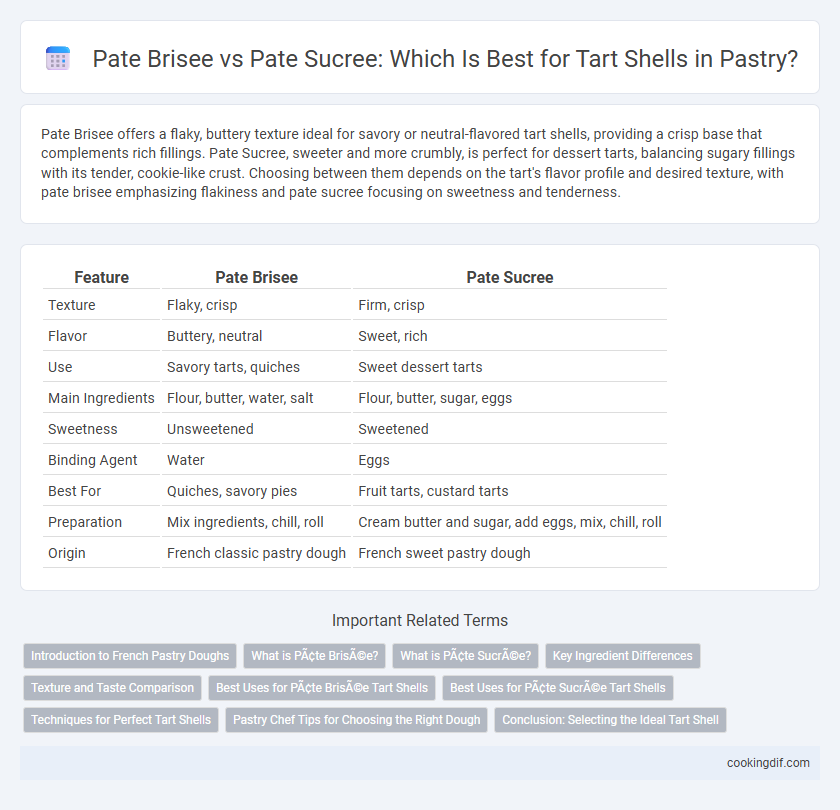840x810 pixels.
Task: Select the What is Pâte Brisée tag
Action: click(x=314, y=656)
